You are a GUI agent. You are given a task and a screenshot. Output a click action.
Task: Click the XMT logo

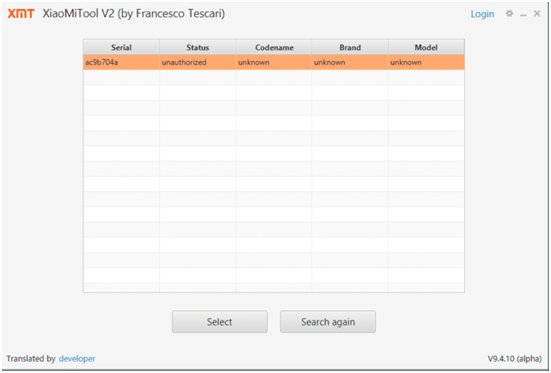click(x=21, y=14)
